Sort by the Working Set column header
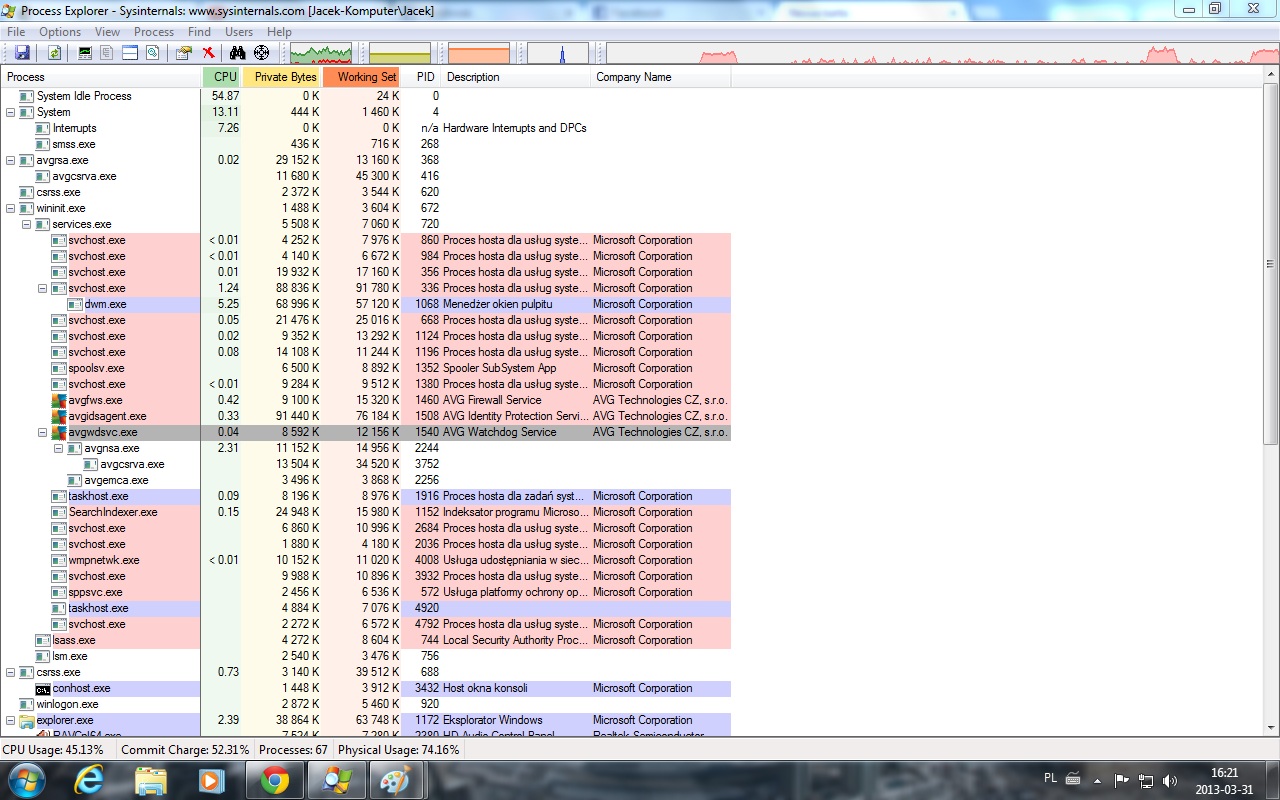The image size is (1280, 800). pos(362,77)
